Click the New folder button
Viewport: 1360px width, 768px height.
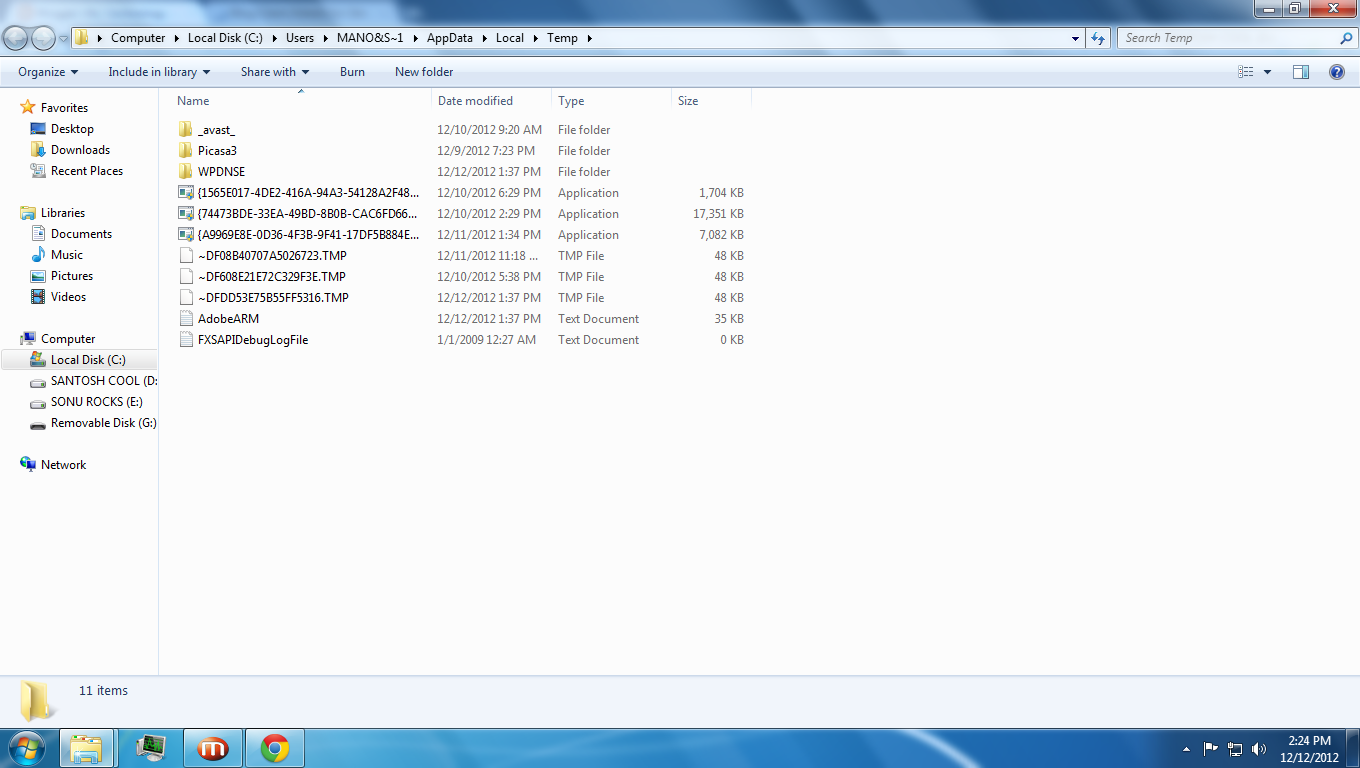[423, 71]
